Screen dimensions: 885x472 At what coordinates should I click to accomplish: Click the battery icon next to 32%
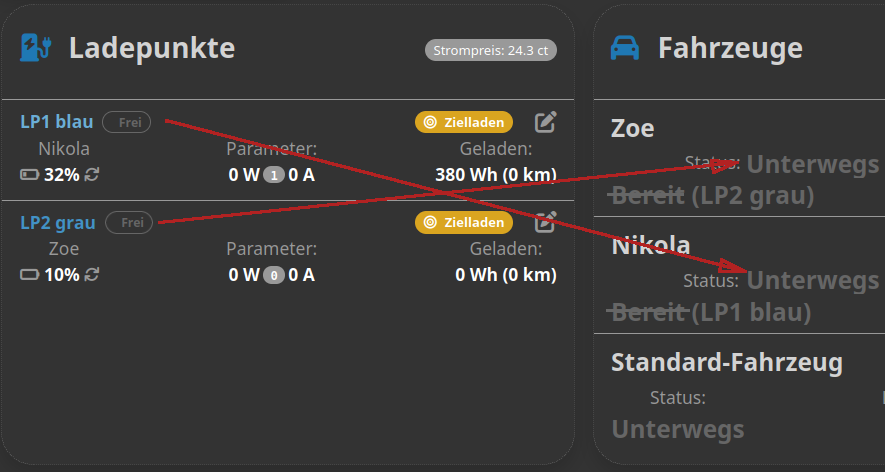[x=29, y=174]
